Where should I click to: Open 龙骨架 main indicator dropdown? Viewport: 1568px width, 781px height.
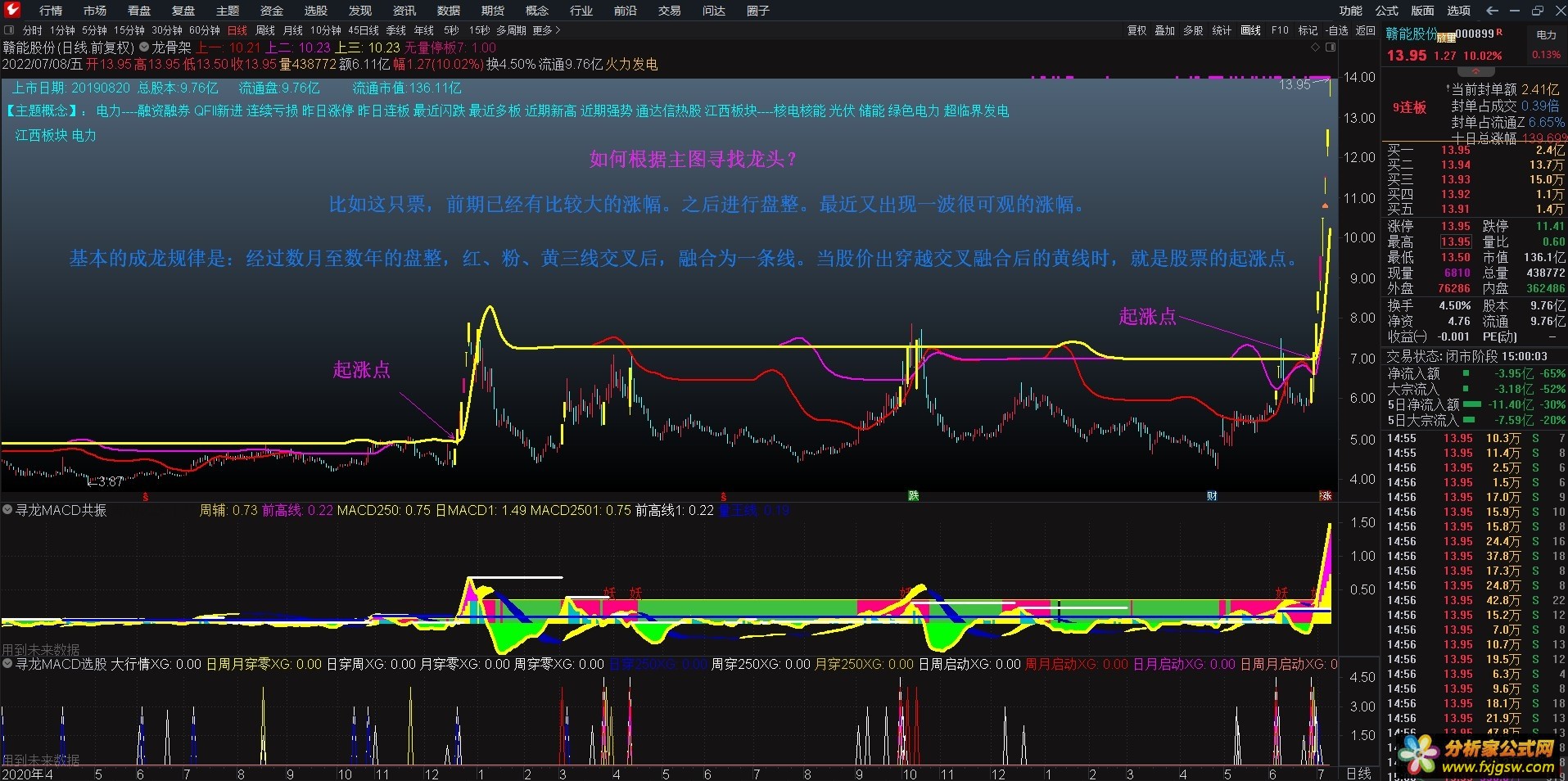pos(144,47)
